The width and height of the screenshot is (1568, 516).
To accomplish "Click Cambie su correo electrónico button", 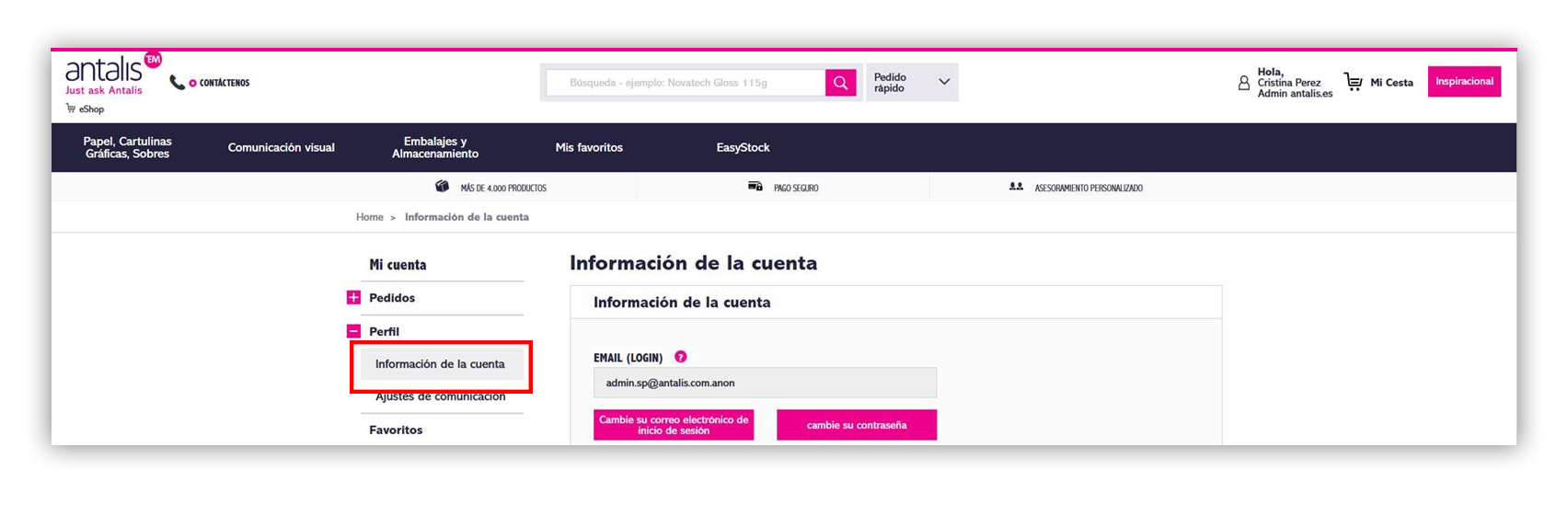I will point(673,425).
